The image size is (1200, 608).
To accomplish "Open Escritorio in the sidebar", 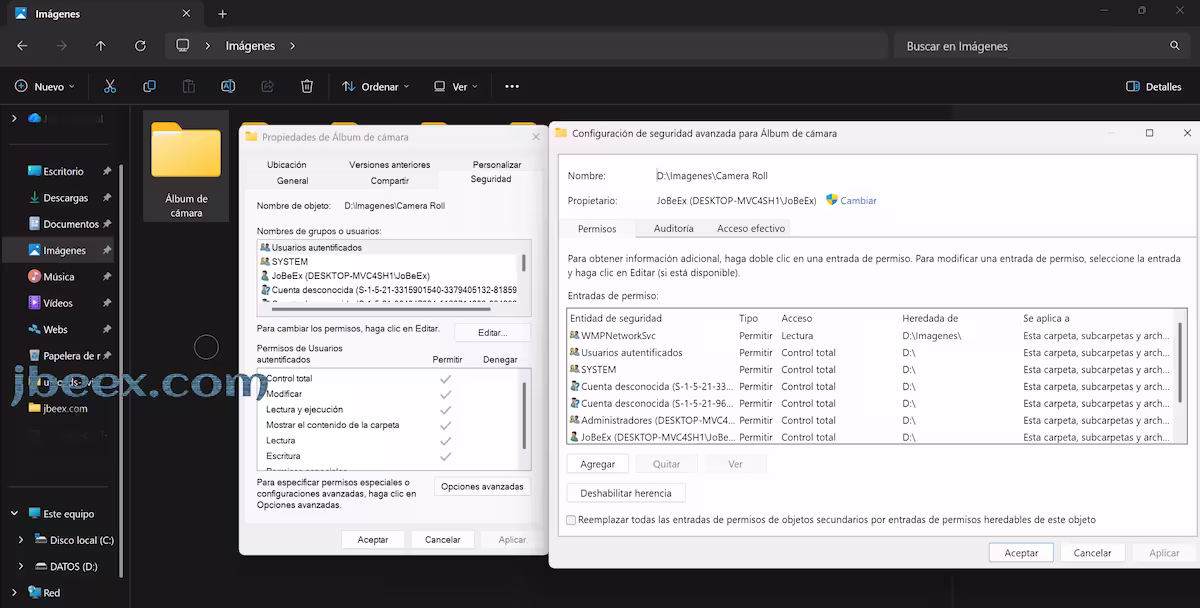I will click(x=63, y=171).
